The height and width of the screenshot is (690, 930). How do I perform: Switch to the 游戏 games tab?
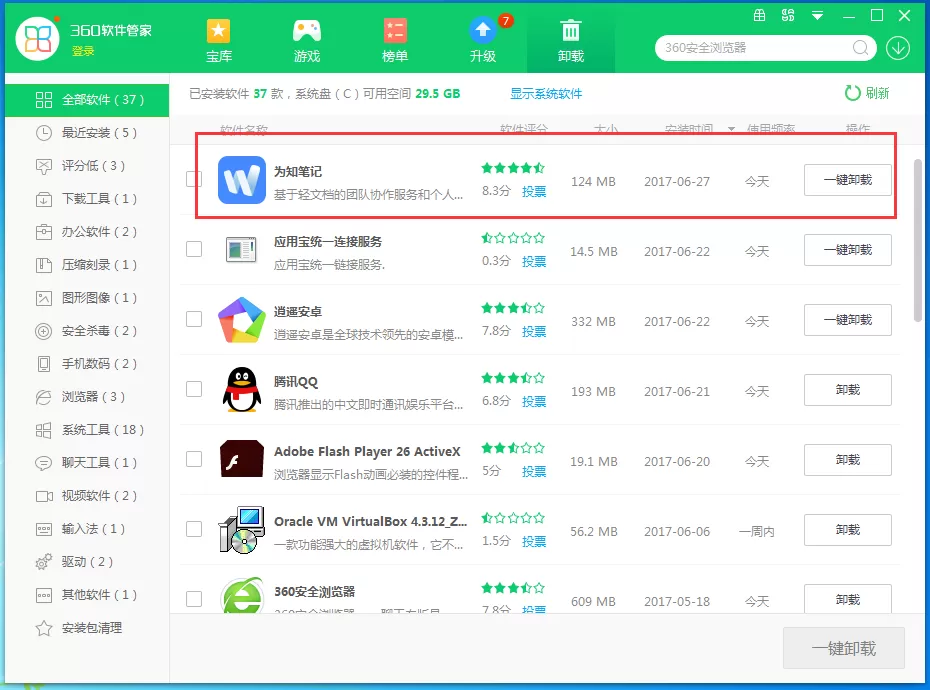click(307, 40)
